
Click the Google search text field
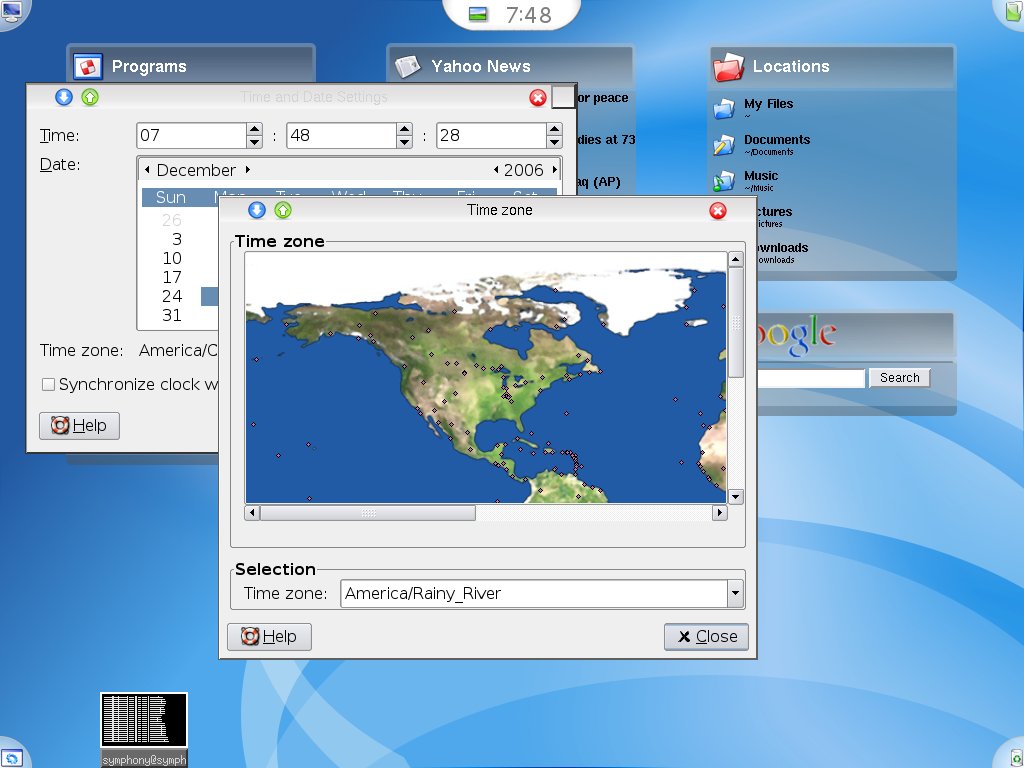pyautogui.click(x=811, y=378)
